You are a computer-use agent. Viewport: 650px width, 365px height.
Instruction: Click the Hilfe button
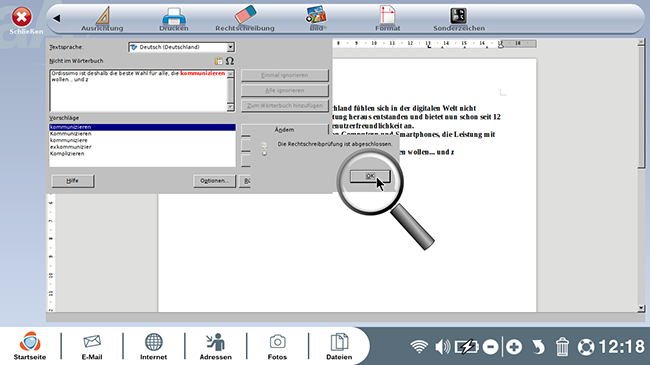tap(73, 181)
